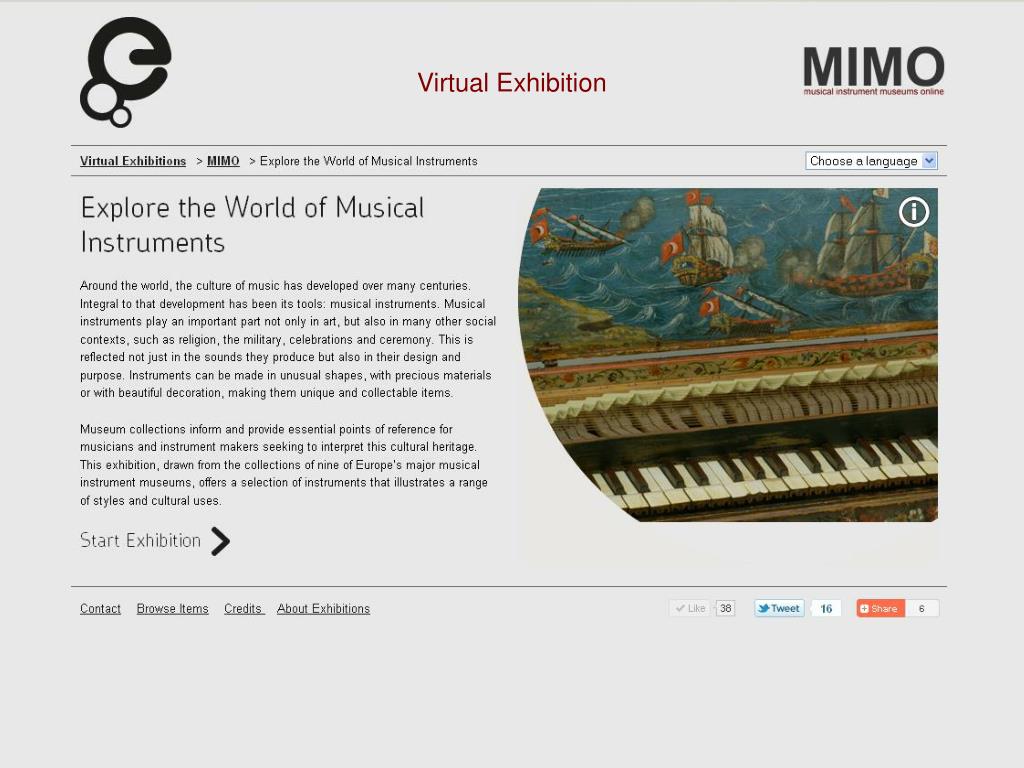The image size is (1024, 768).
Task: Open the image info icon
Action: (914, 212)
